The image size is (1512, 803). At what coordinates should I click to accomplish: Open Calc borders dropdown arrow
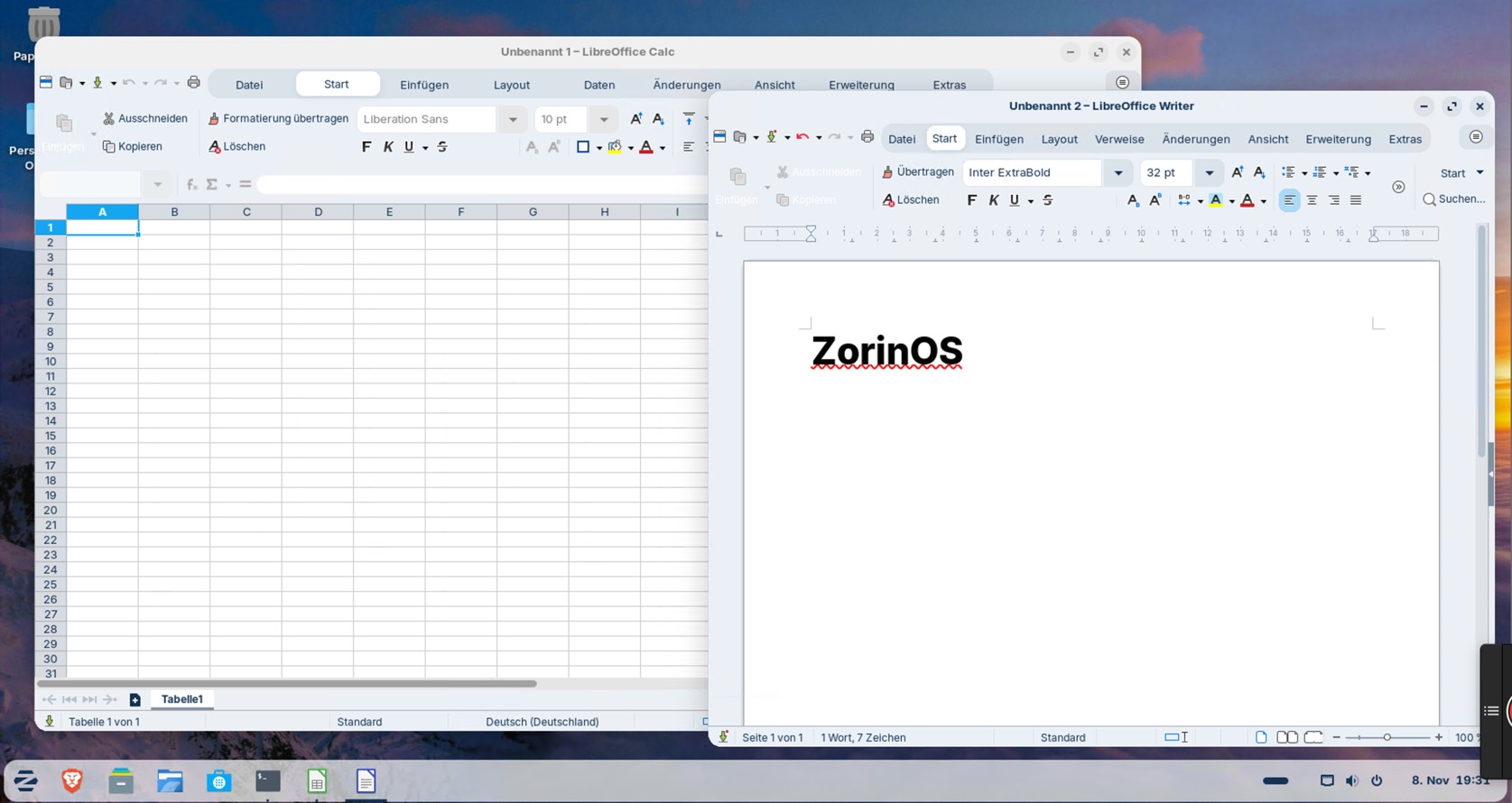[598, 148]
